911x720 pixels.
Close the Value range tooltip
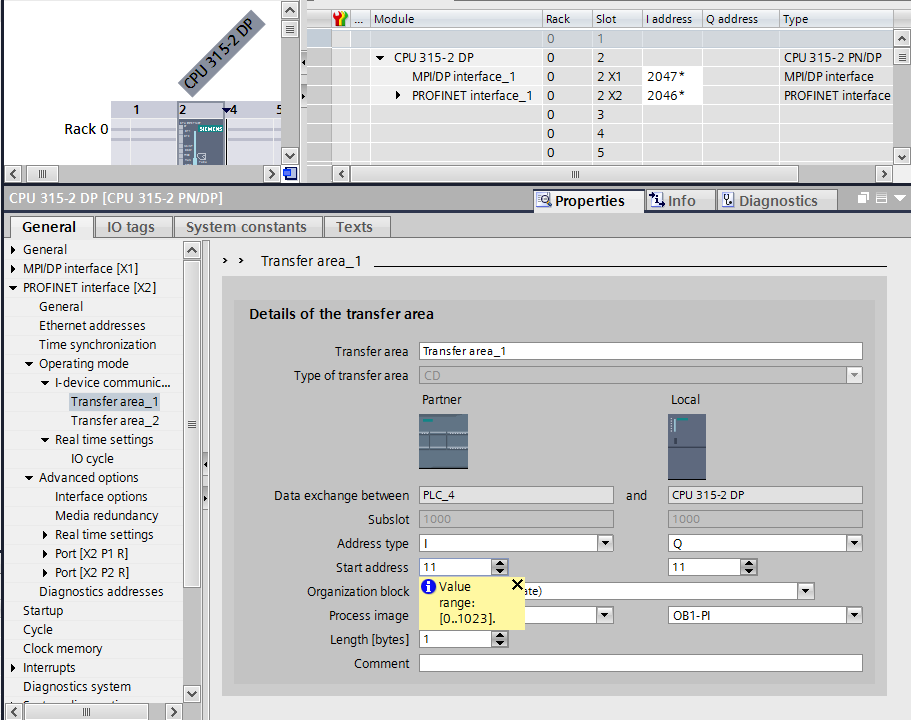(517, 585)
